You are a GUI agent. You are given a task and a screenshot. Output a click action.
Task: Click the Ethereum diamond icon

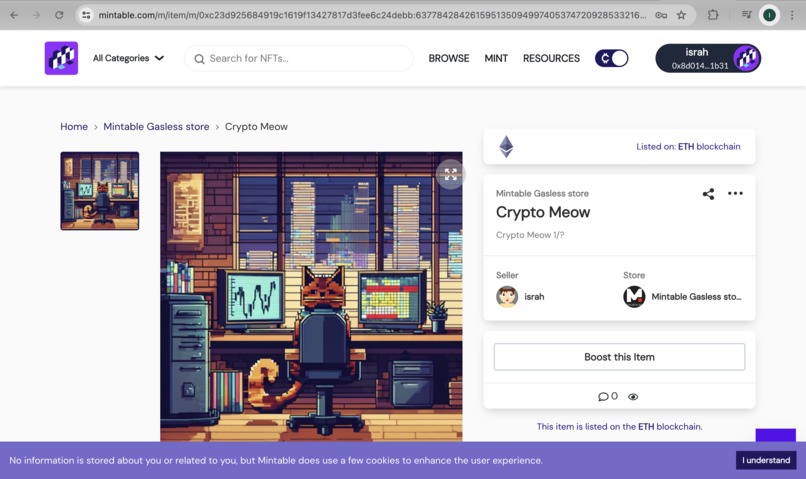pyautogui.click(x=506, y=146)
